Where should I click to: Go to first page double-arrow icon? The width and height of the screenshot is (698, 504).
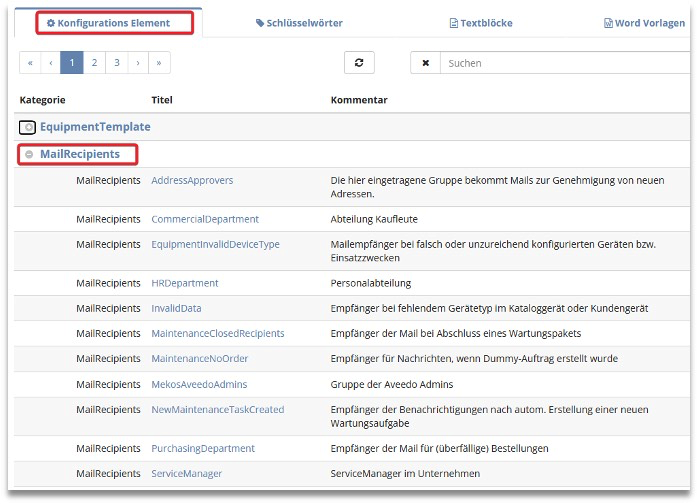30,63
